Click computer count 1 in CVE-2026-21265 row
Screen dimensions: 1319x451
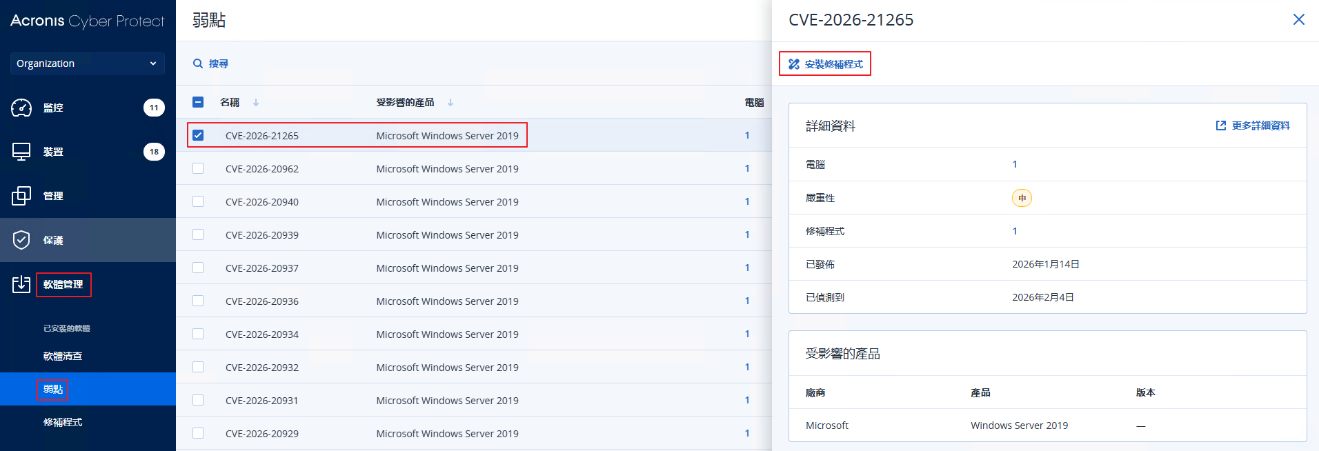click(747, 135)
